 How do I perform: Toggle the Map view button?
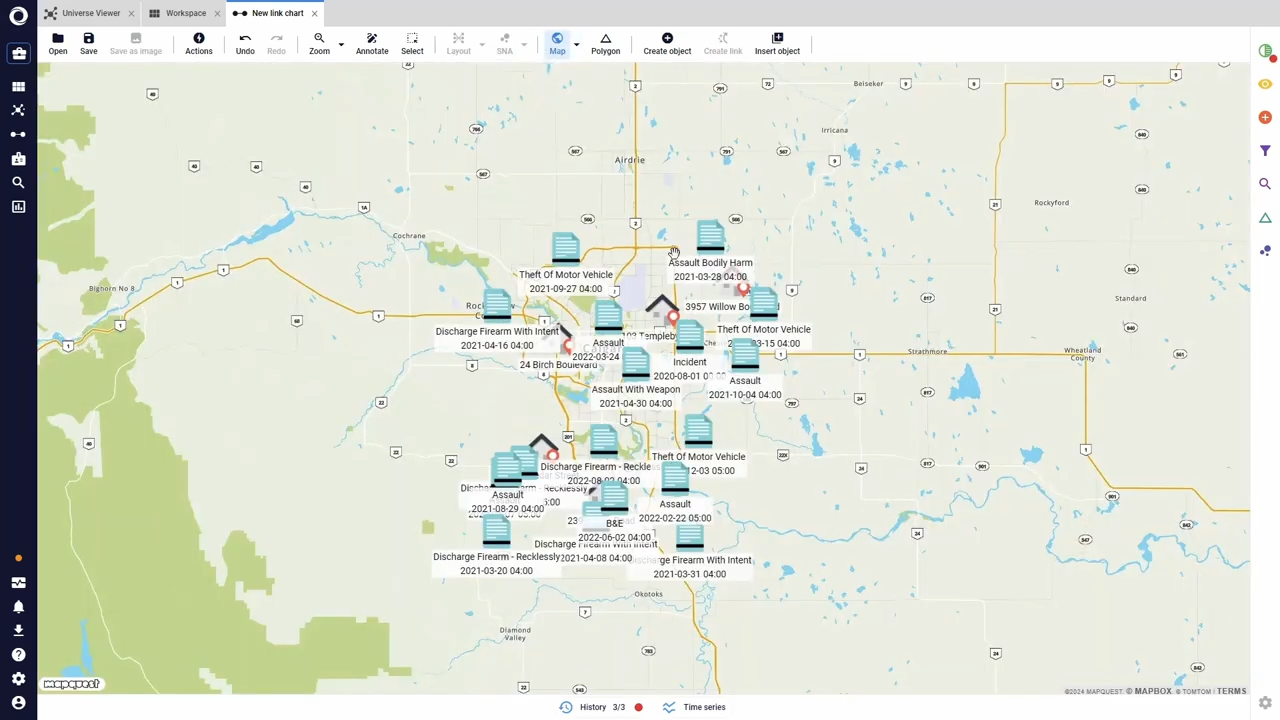(x=557, y=43)
